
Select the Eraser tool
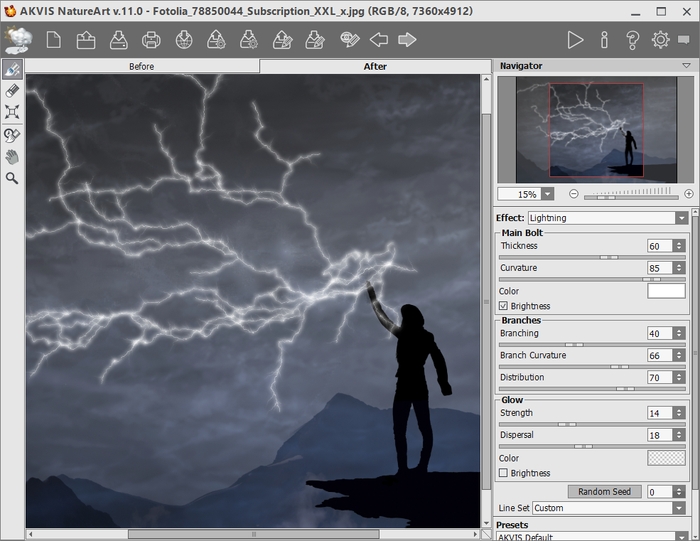pyautogui.click(x=12, y=90)
